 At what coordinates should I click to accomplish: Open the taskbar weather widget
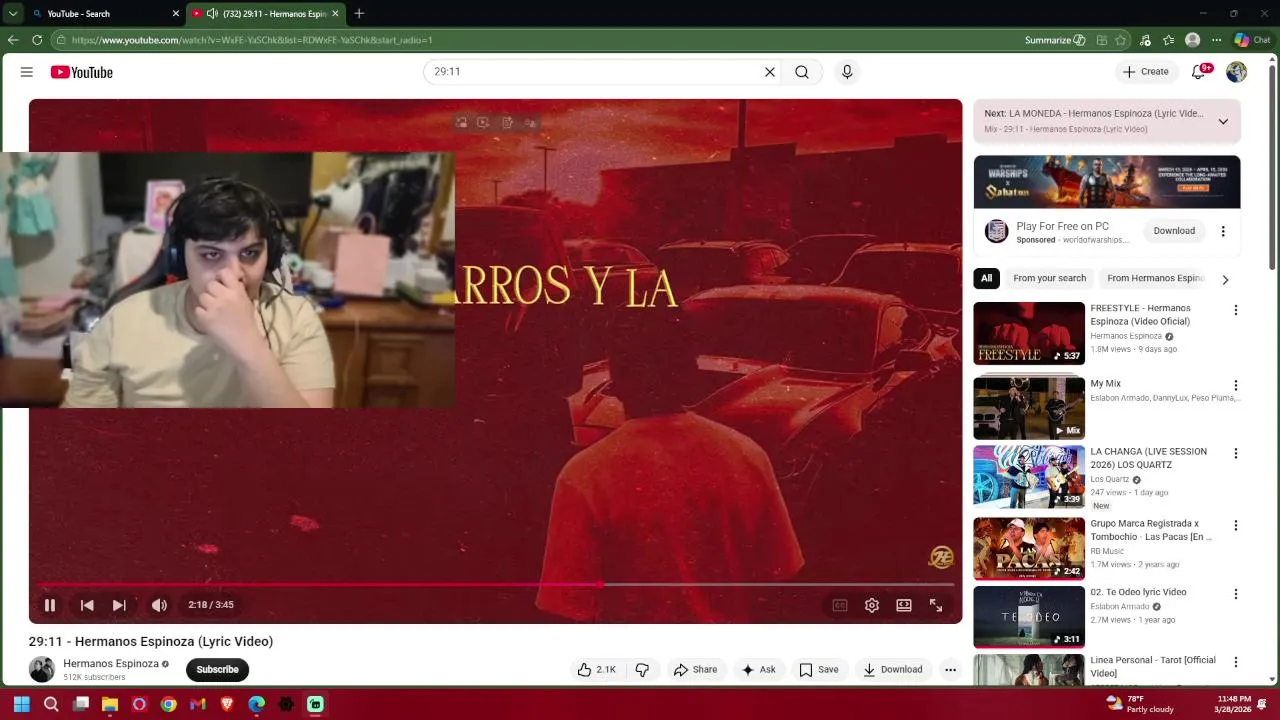coord(1140,704)
